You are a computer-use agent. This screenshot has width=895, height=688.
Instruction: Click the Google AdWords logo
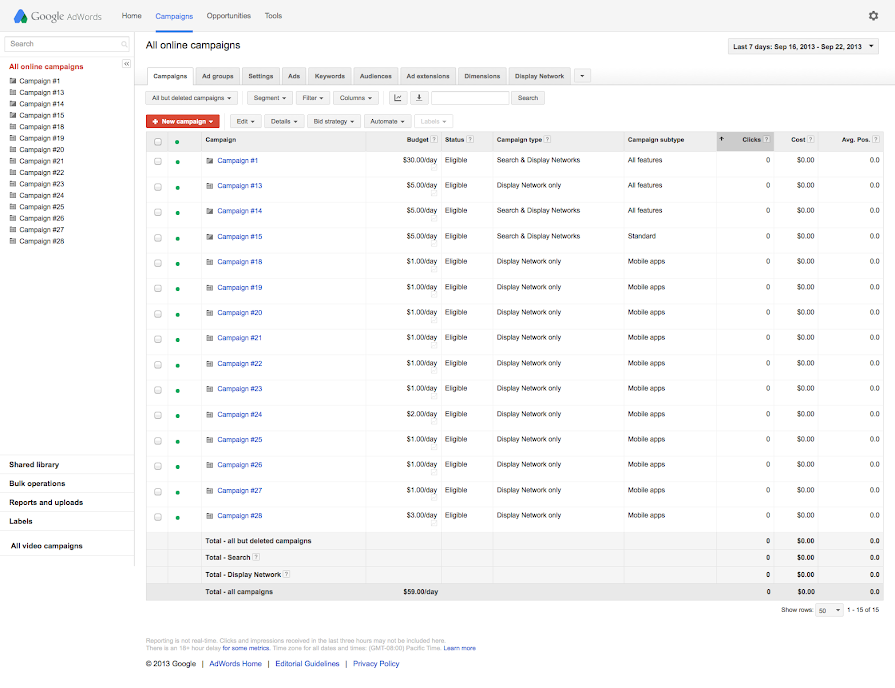(x=58, y=16)
